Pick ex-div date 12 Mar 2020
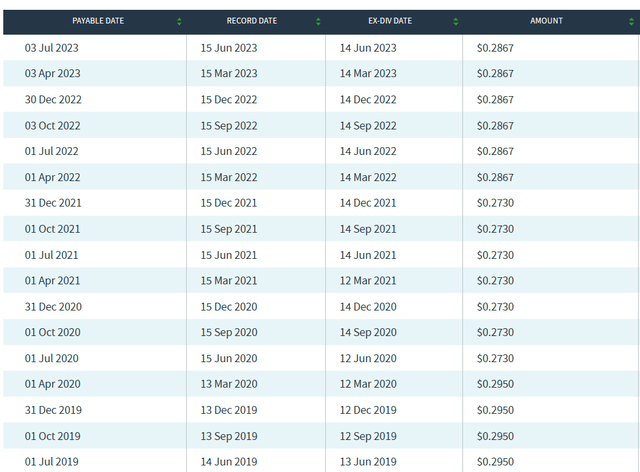 (x=368, y=384)
